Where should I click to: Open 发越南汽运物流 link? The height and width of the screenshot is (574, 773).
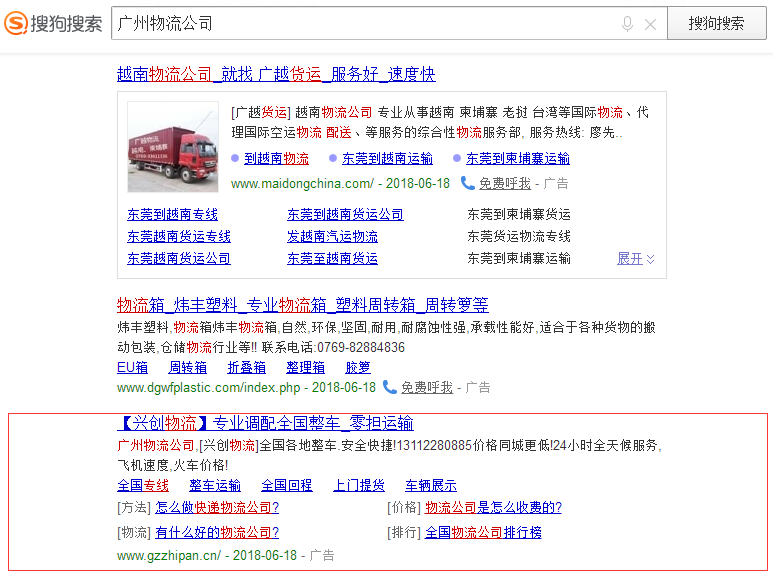[x=332, y=237]
